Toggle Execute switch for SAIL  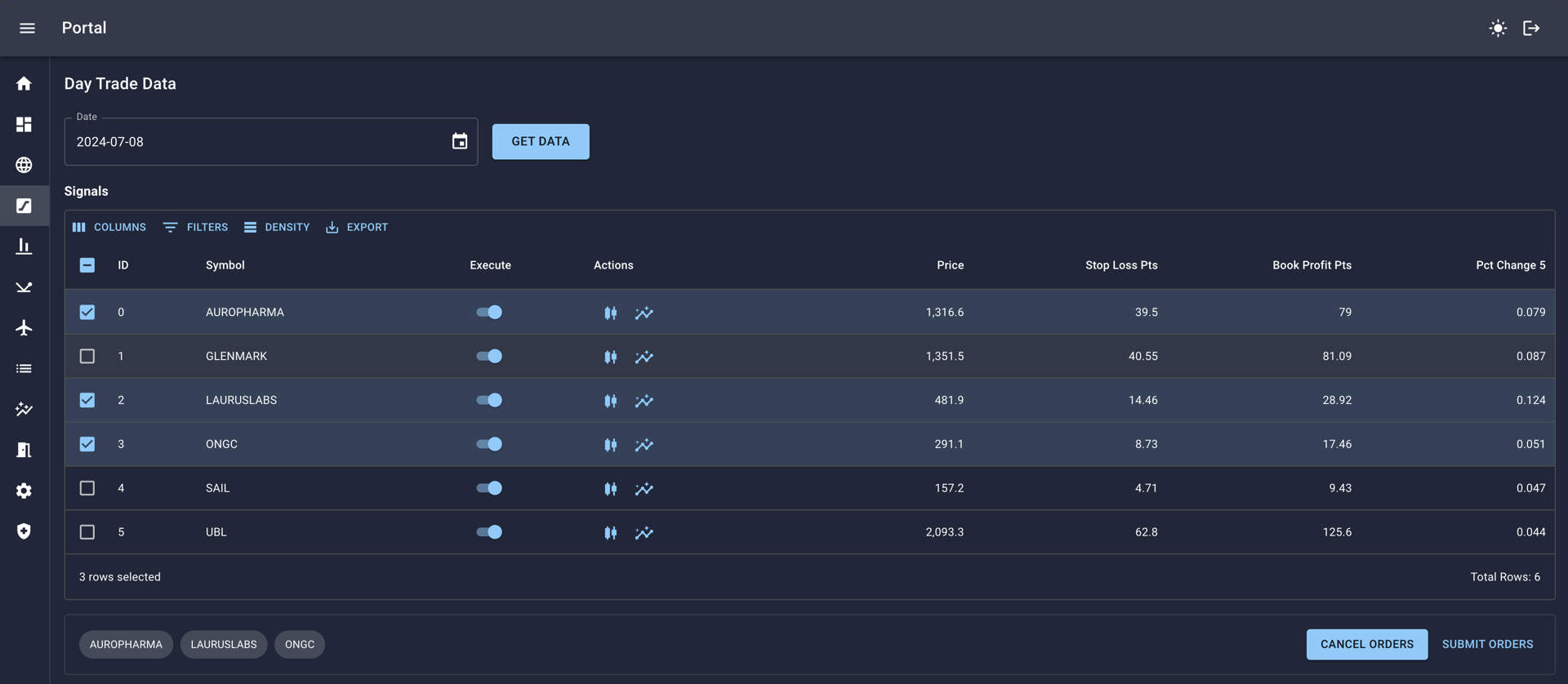tap(489, 488)
